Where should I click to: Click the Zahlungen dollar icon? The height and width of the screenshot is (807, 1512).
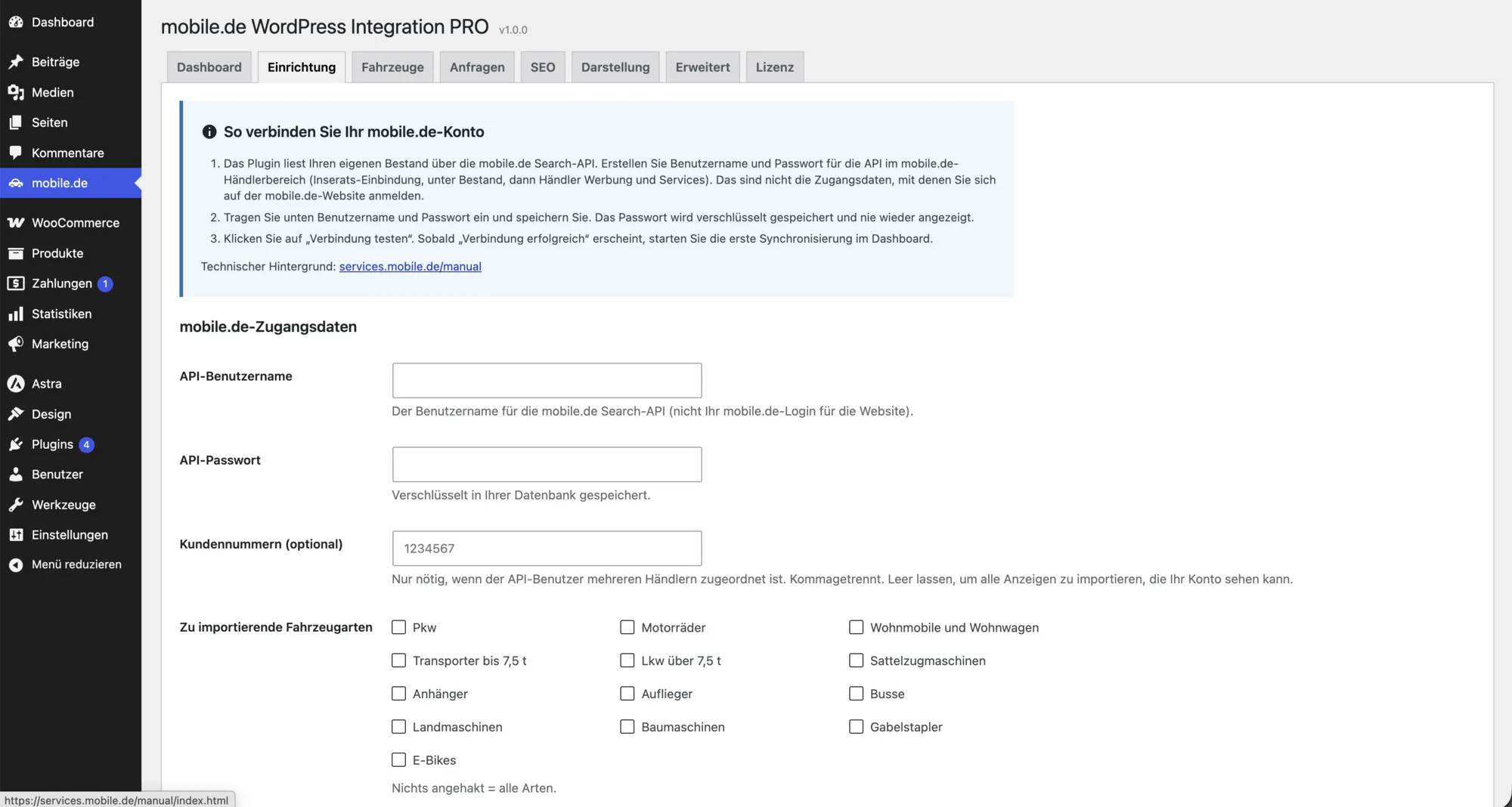16,283
